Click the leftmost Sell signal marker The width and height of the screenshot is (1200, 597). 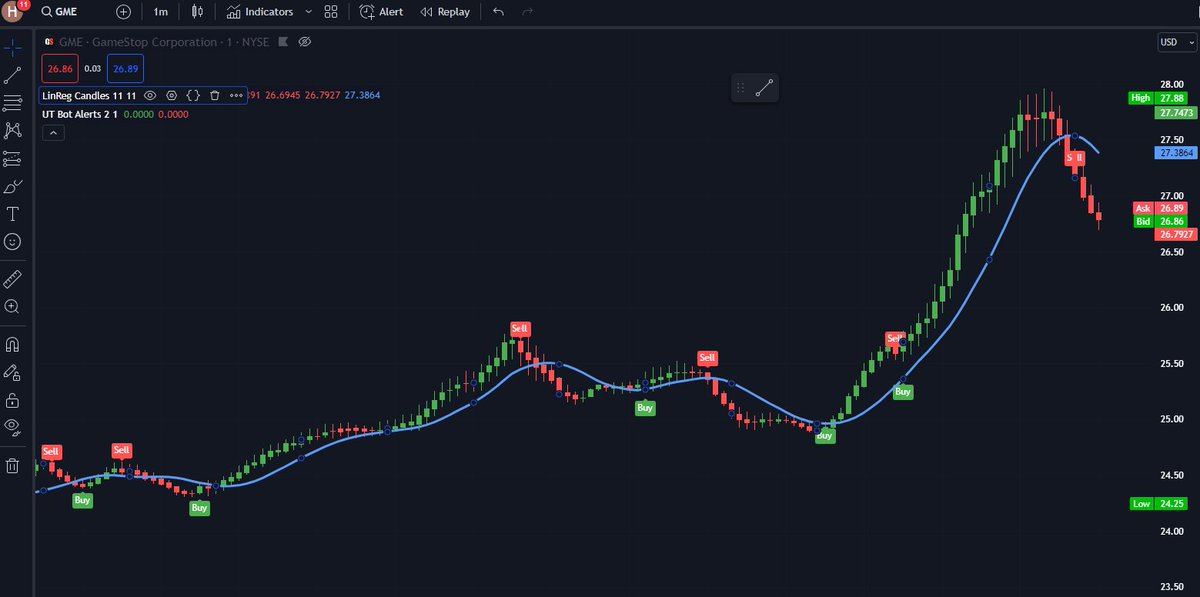tap(51, 452)
